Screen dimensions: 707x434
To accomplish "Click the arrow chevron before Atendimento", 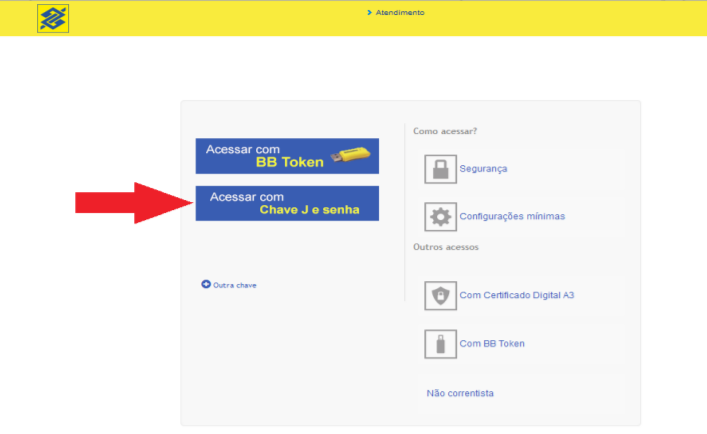I will pos(370,13).
